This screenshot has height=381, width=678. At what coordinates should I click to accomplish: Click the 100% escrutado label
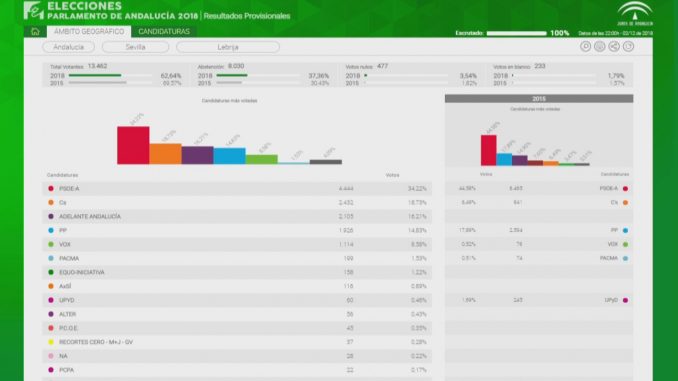point(560,33)
